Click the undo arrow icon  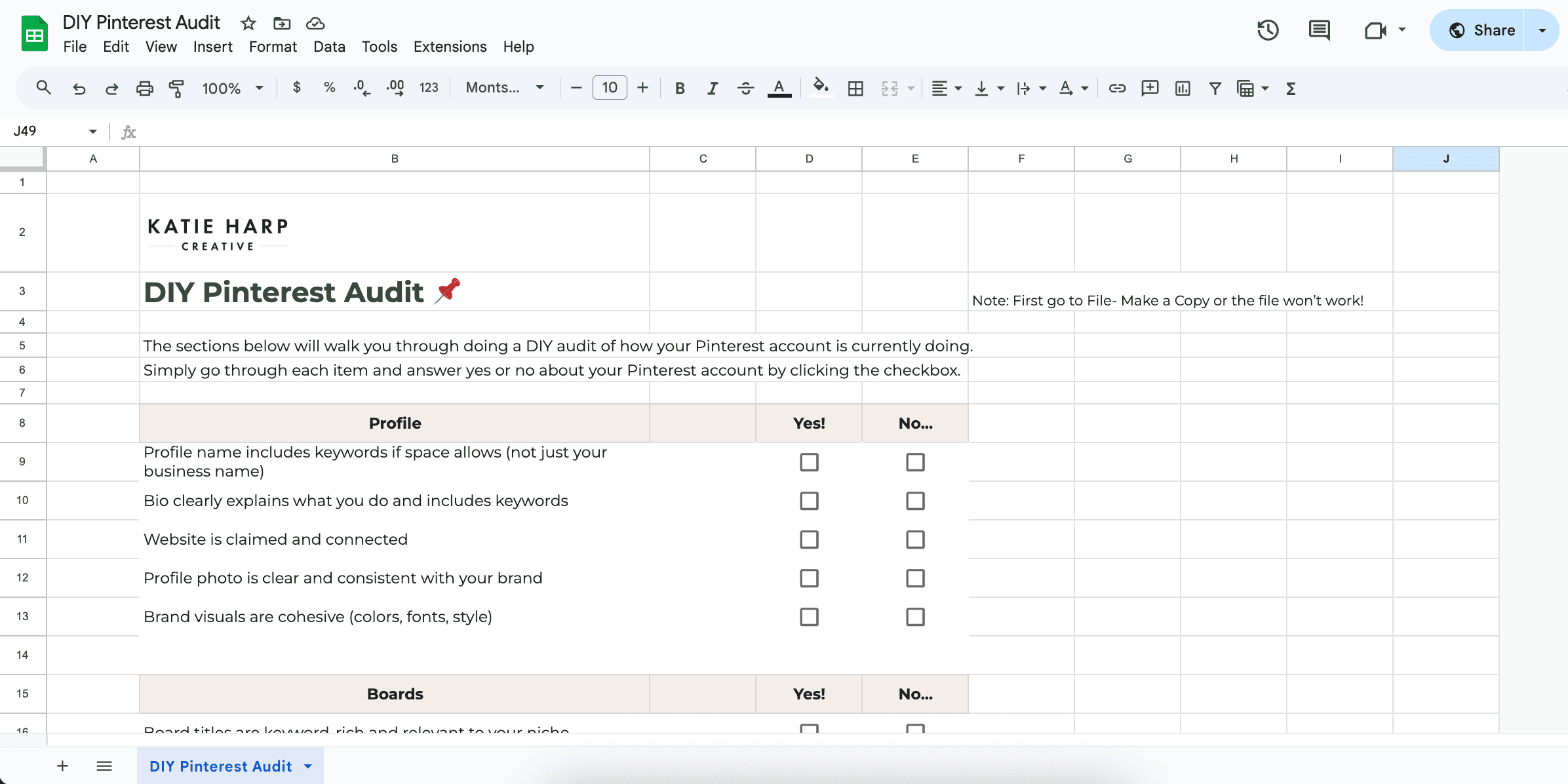tap(79, 88)
